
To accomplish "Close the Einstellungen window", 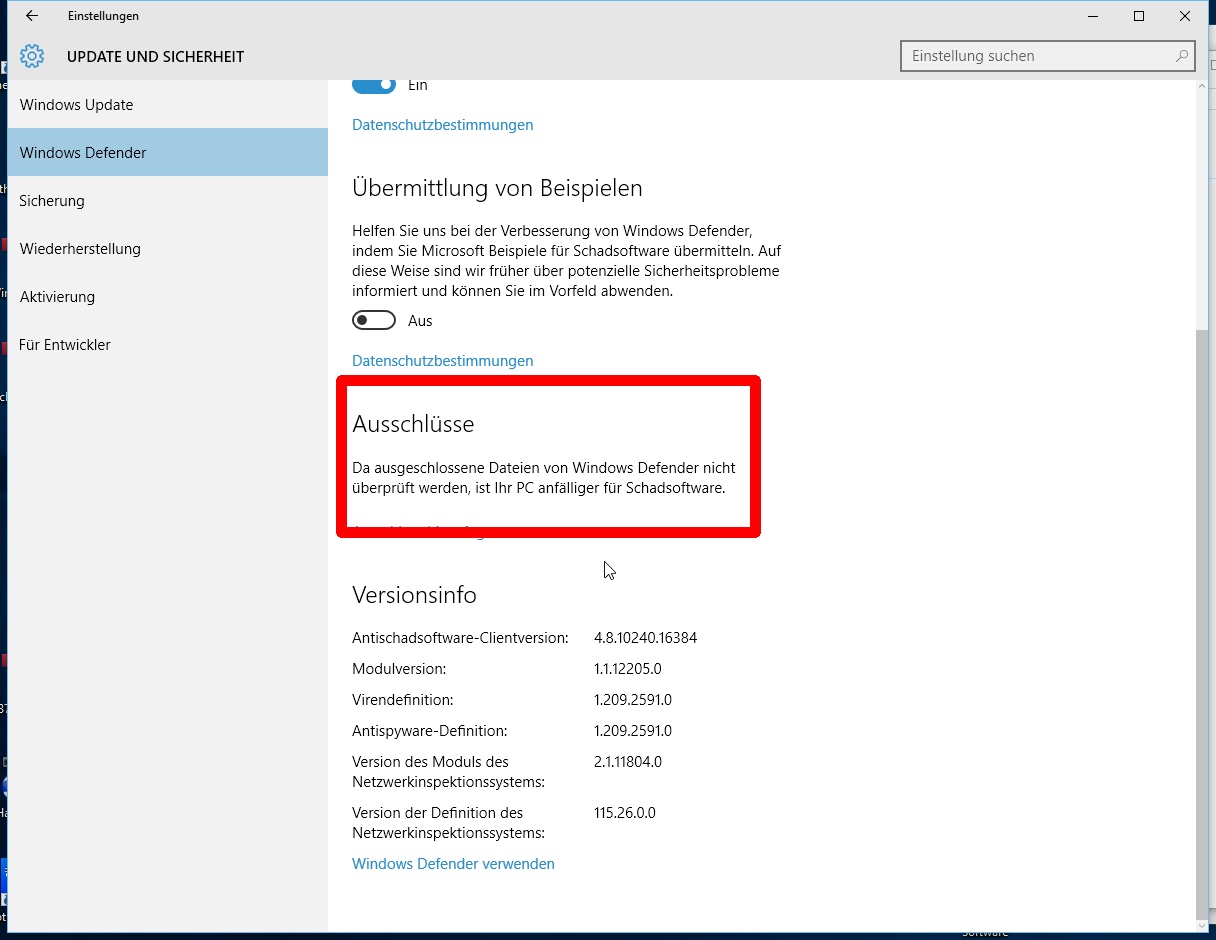I will point(1185,16).
